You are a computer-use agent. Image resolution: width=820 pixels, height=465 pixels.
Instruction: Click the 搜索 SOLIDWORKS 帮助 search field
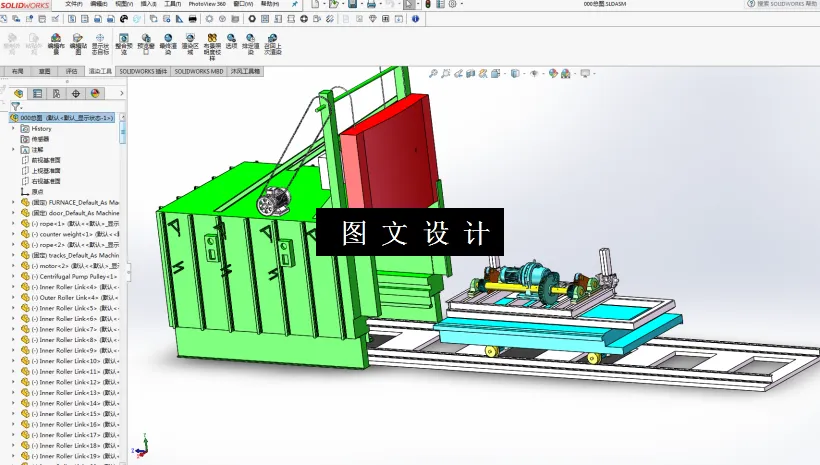click(x=783, y=4)
